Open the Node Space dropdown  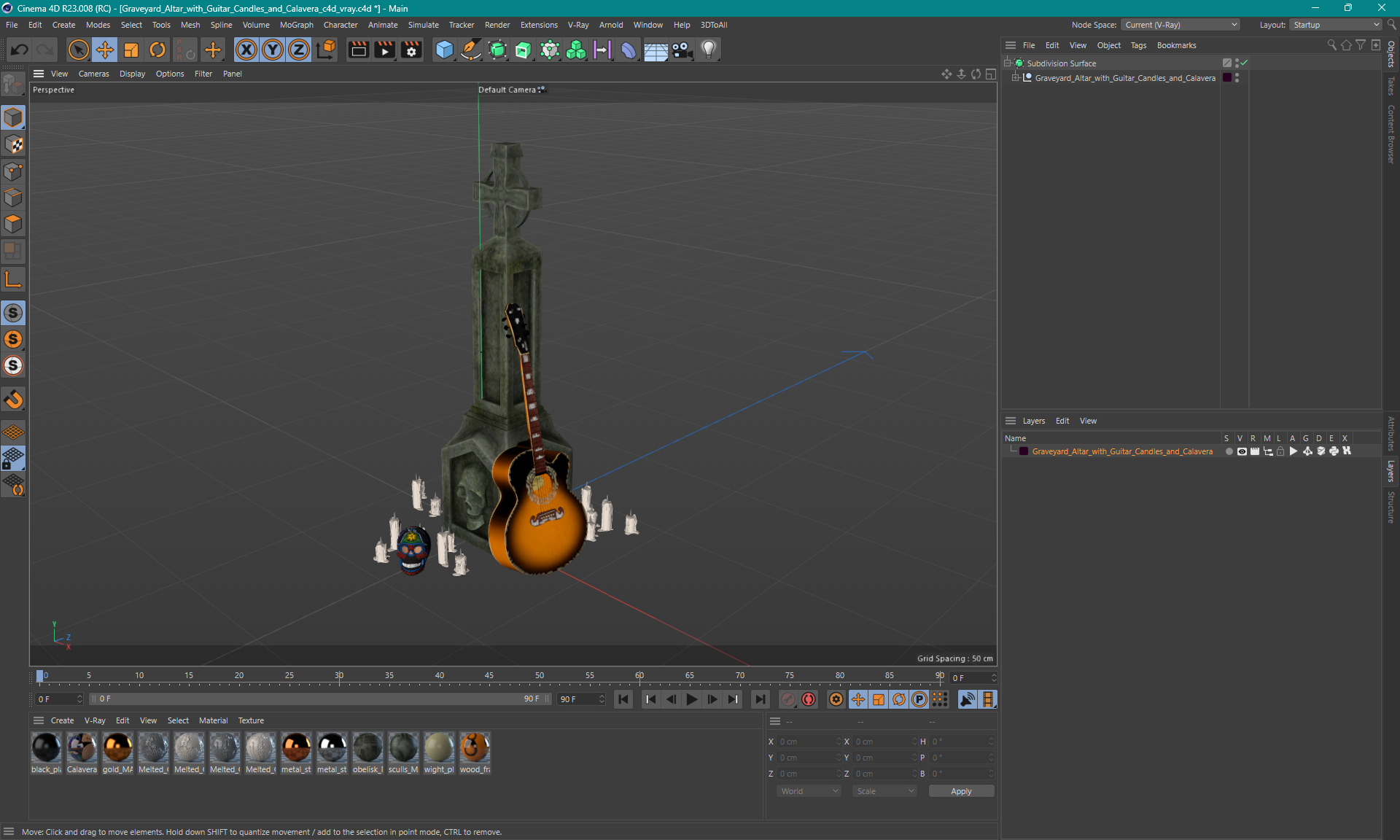point(1180,25)
